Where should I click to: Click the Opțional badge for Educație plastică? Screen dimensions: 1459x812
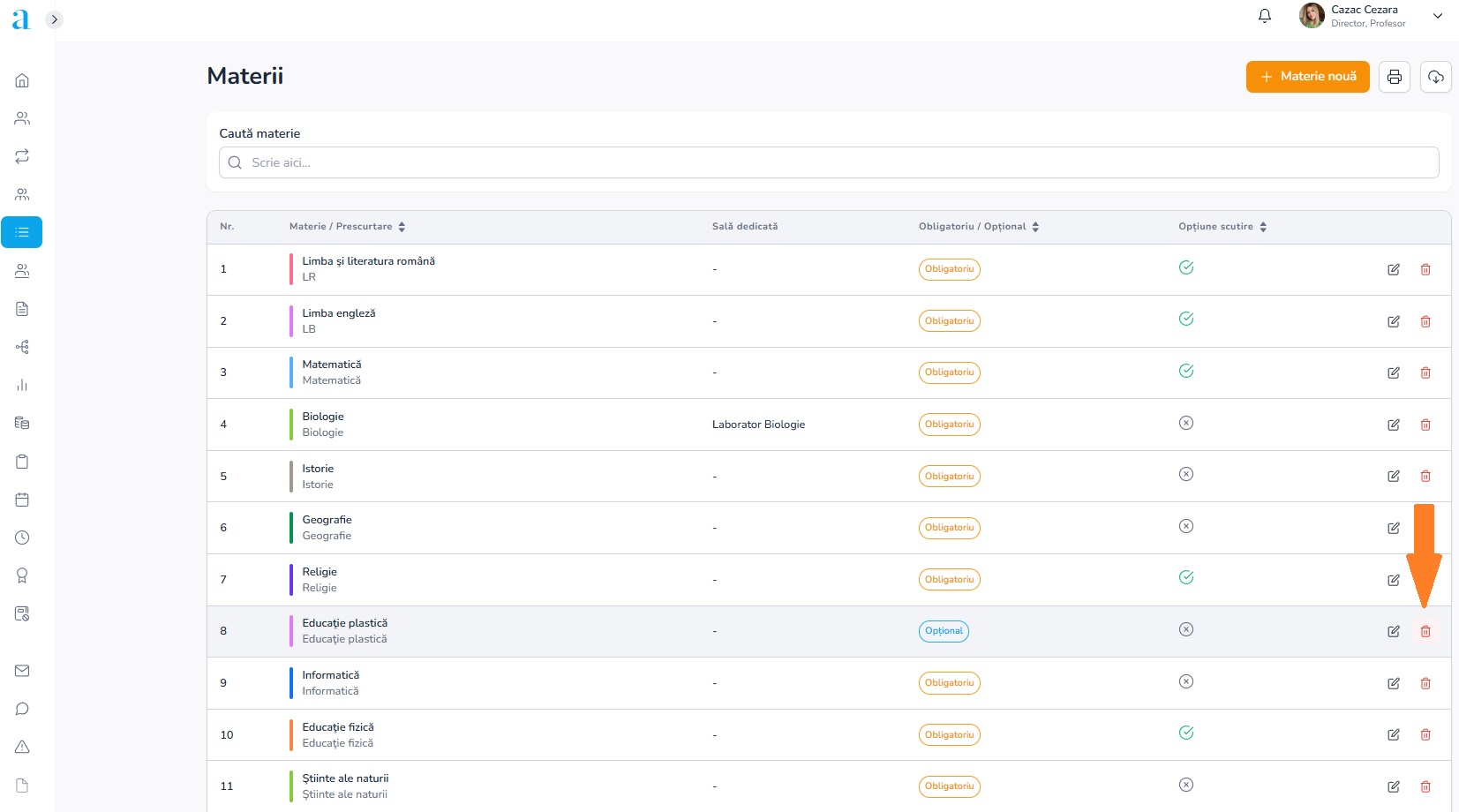943,631
